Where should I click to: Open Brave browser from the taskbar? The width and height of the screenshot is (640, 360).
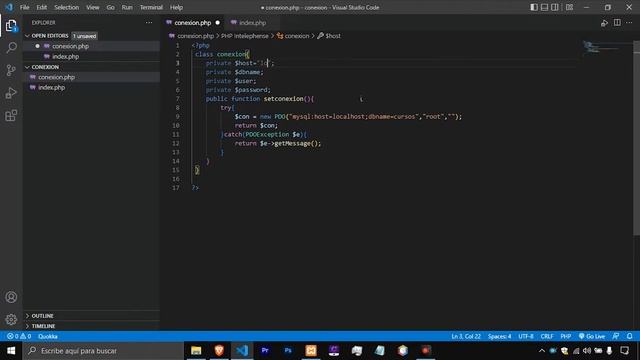click(x=219, y=351)
